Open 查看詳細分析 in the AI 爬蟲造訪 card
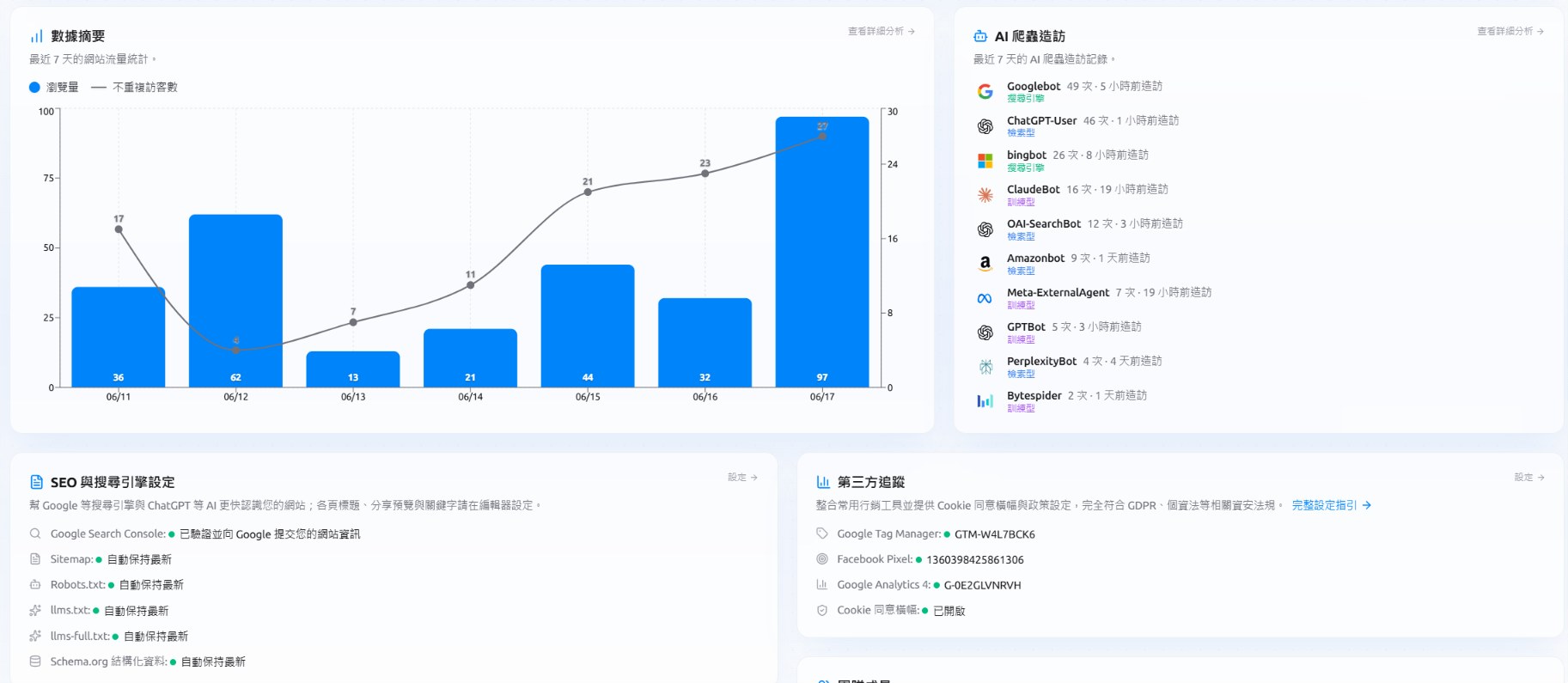This screenshot has width=1568, height=683. click(x=1510, y=31)
